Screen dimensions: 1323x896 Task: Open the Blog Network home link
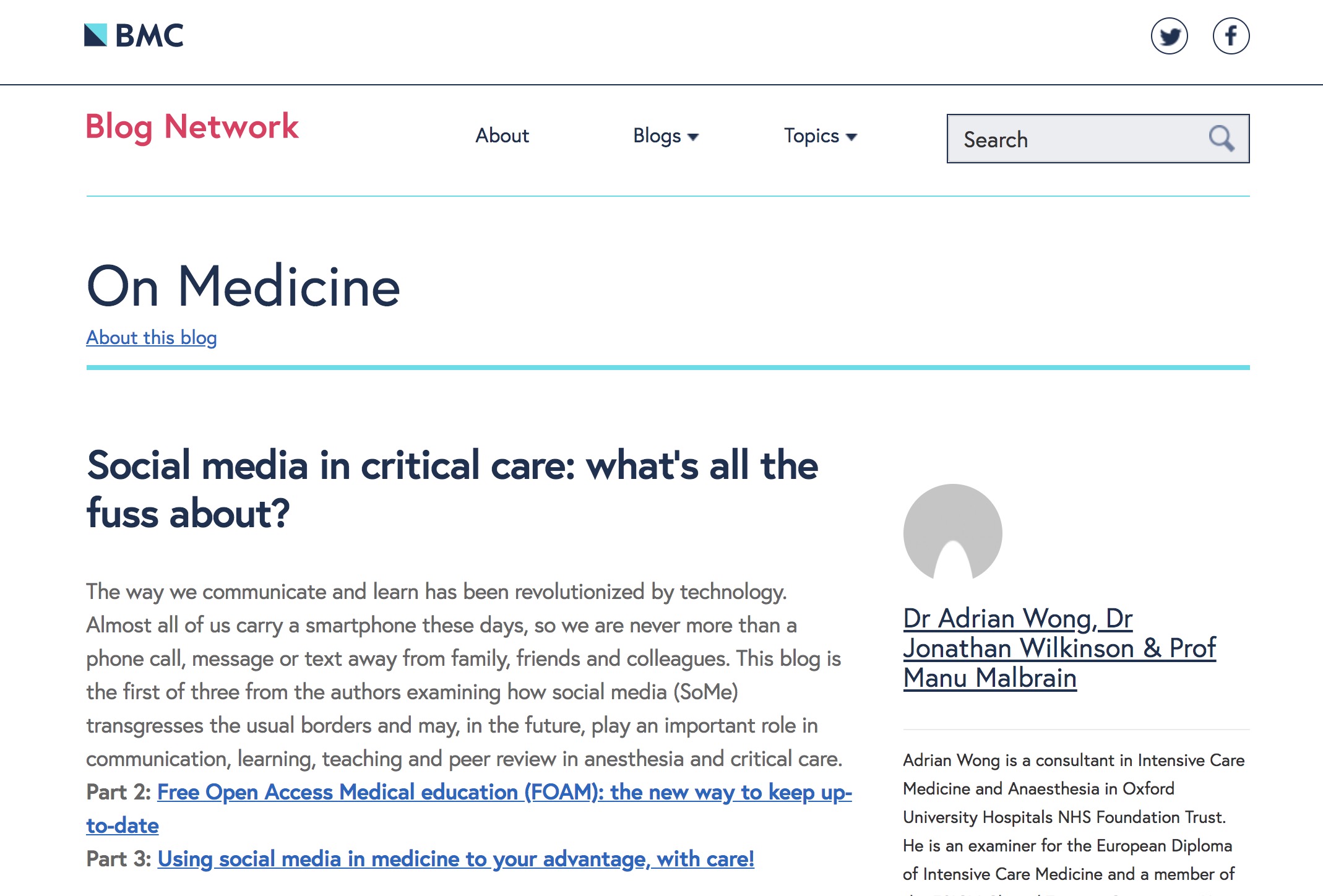[x=192, y=127]
